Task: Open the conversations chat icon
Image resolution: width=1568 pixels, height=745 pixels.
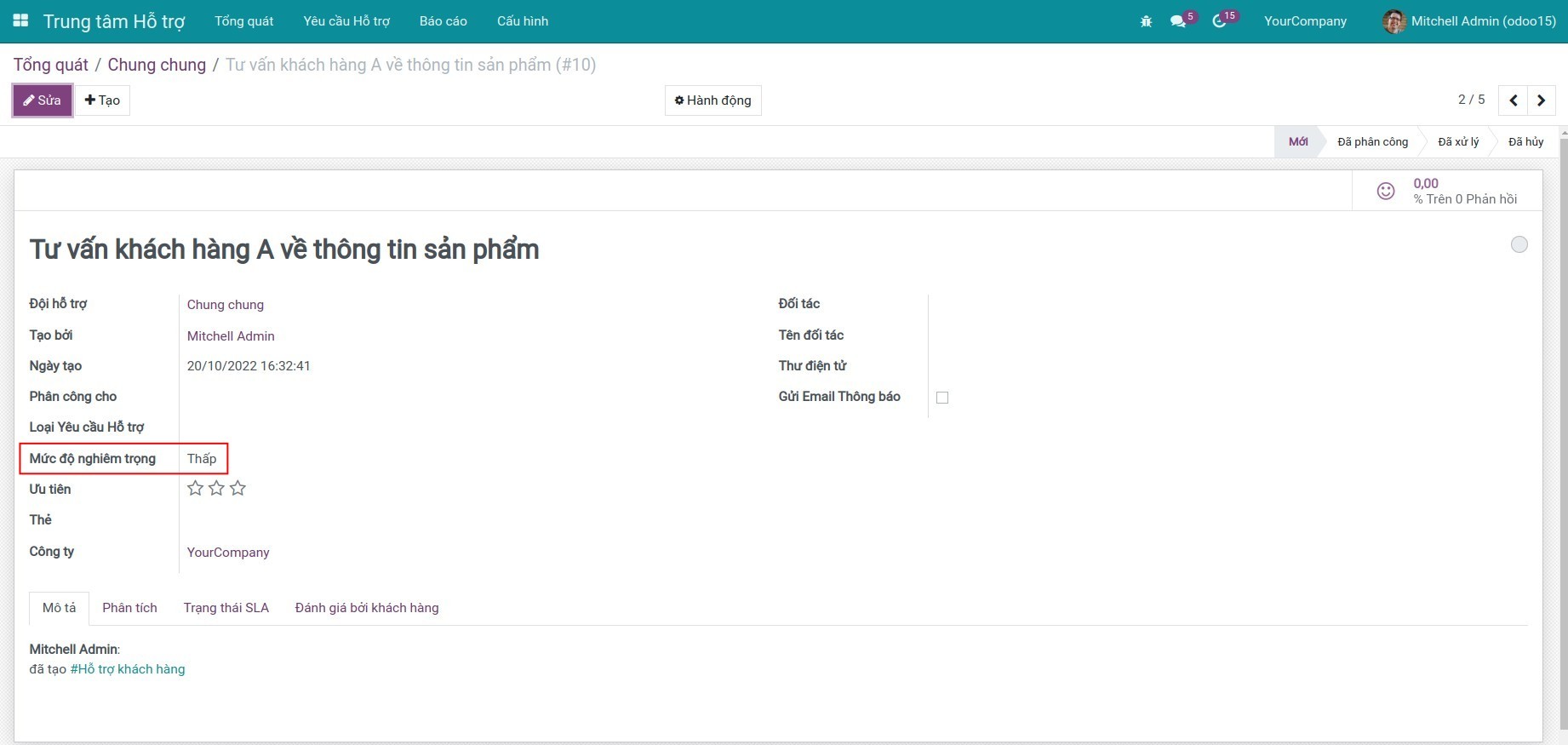Action: [x=1179, y=21]
